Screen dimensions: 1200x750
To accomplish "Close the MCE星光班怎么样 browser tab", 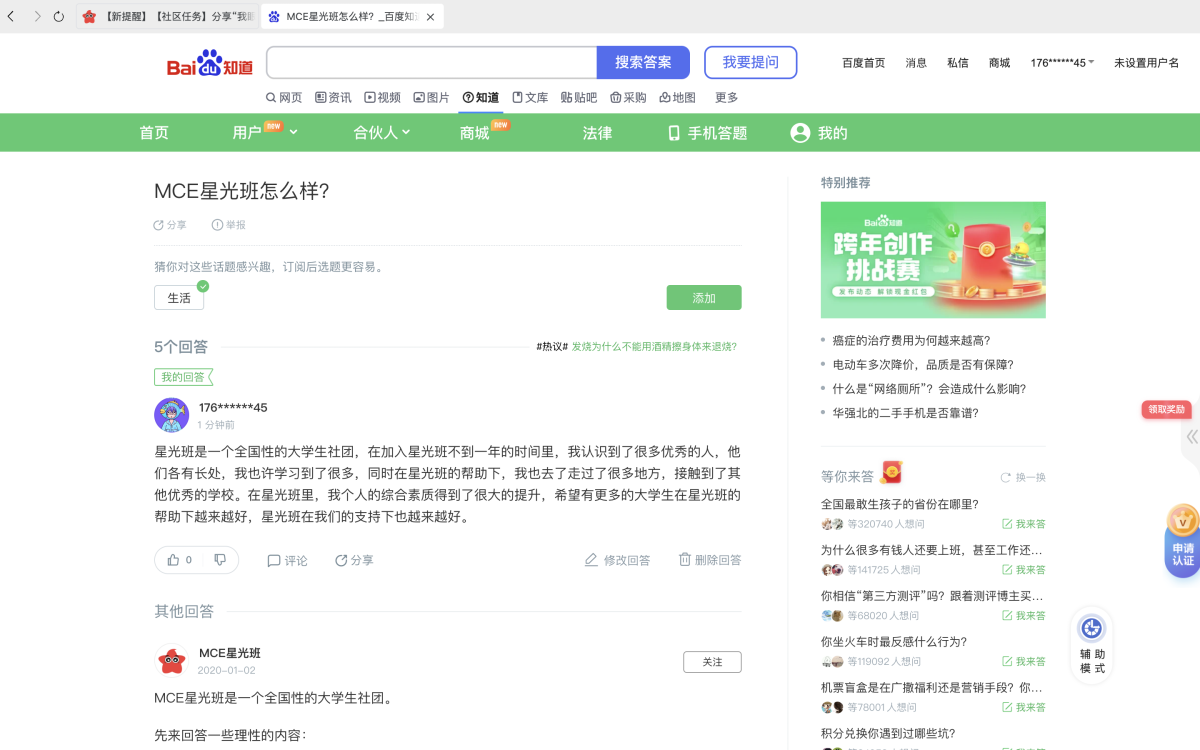I will [431, 17].
